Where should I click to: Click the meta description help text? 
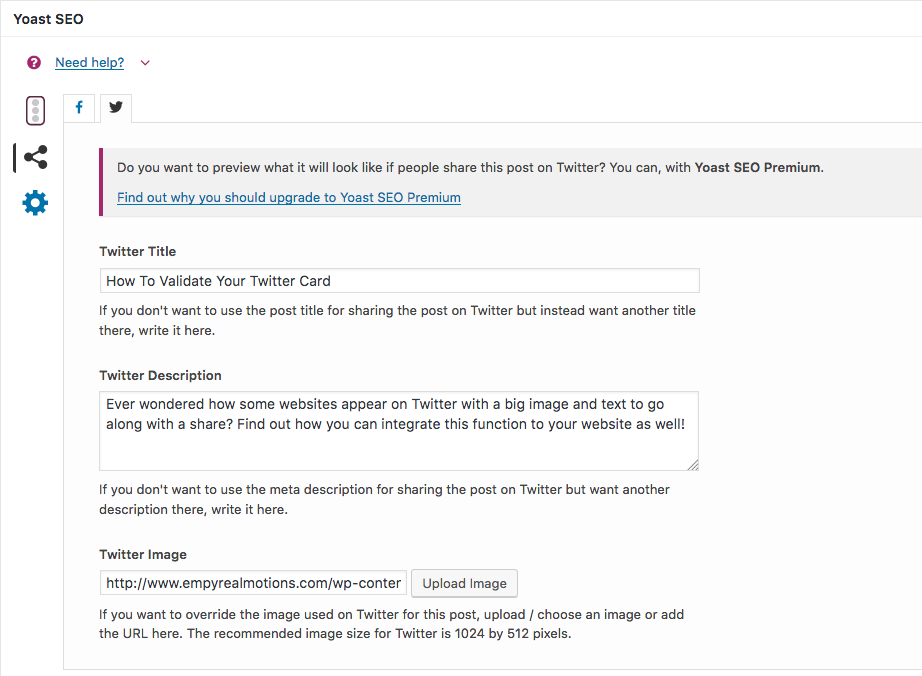point(384,499)
